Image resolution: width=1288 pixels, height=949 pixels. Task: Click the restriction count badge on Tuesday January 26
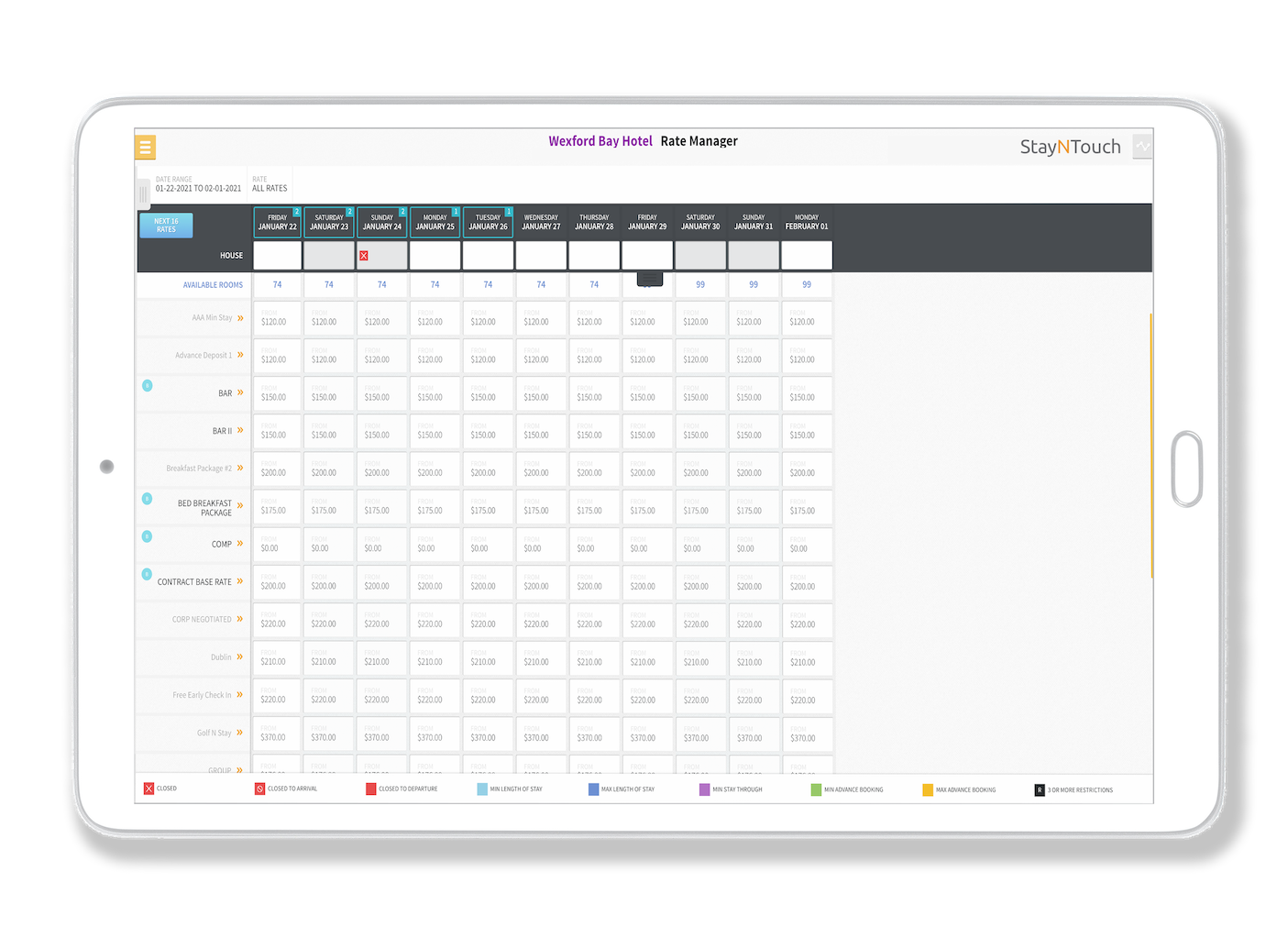coord(509,212)
